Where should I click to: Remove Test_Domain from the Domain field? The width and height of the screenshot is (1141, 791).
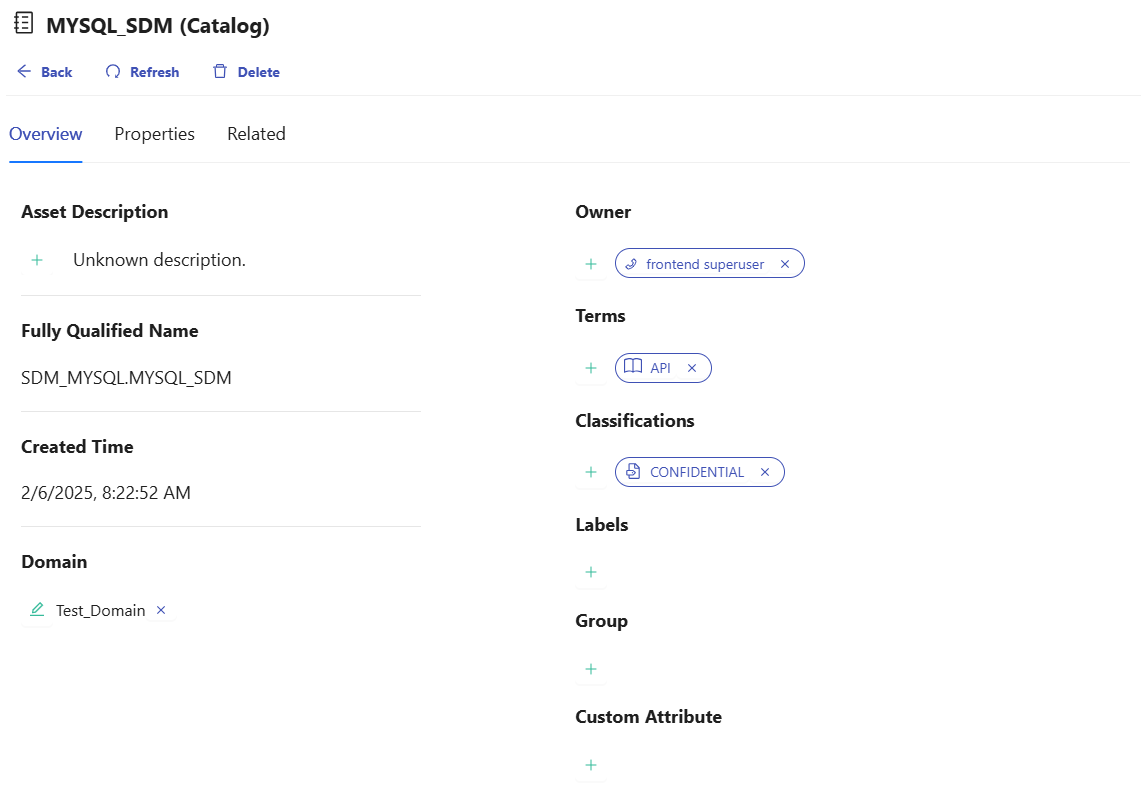click(x=161, y=610)
